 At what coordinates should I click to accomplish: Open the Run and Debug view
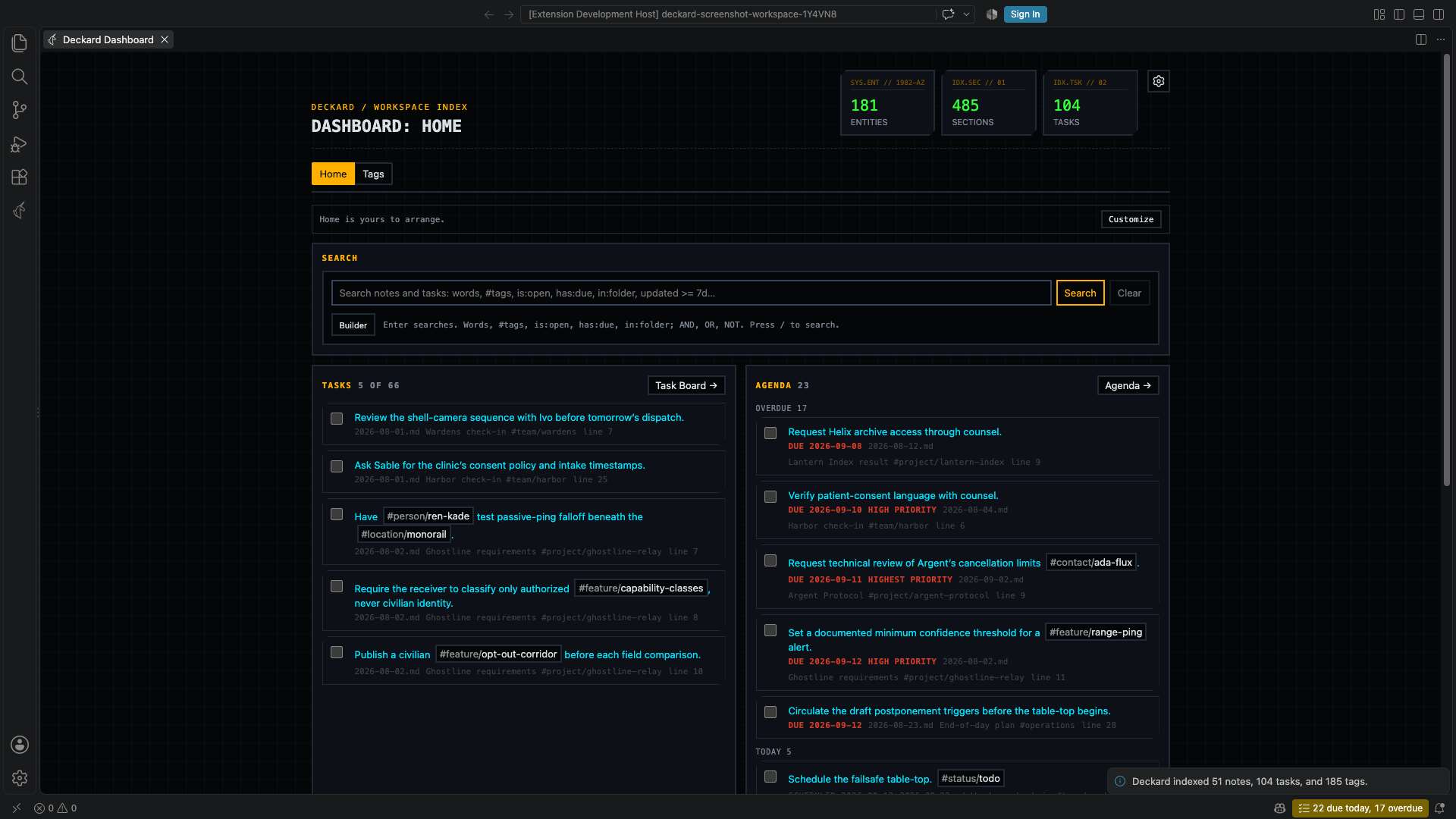pyautogui.click(x=20, y=143)
